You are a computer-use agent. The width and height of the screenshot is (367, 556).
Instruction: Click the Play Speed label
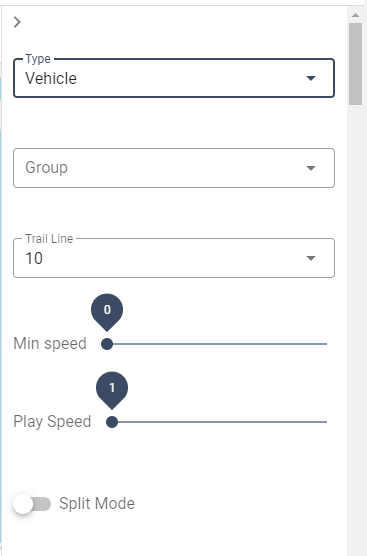(x=52, y=422)
